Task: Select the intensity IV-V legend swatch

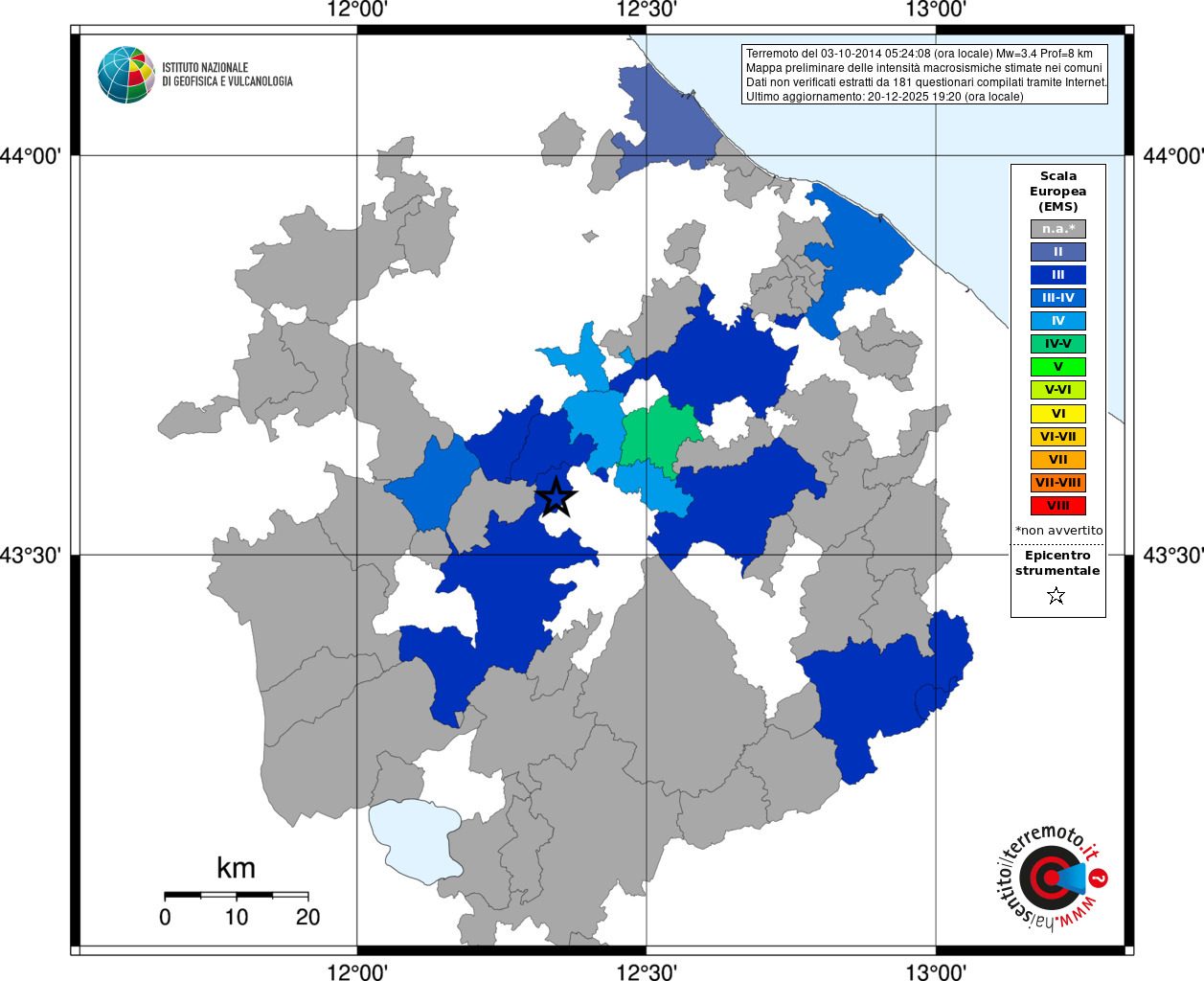Action: (1058, 344)
